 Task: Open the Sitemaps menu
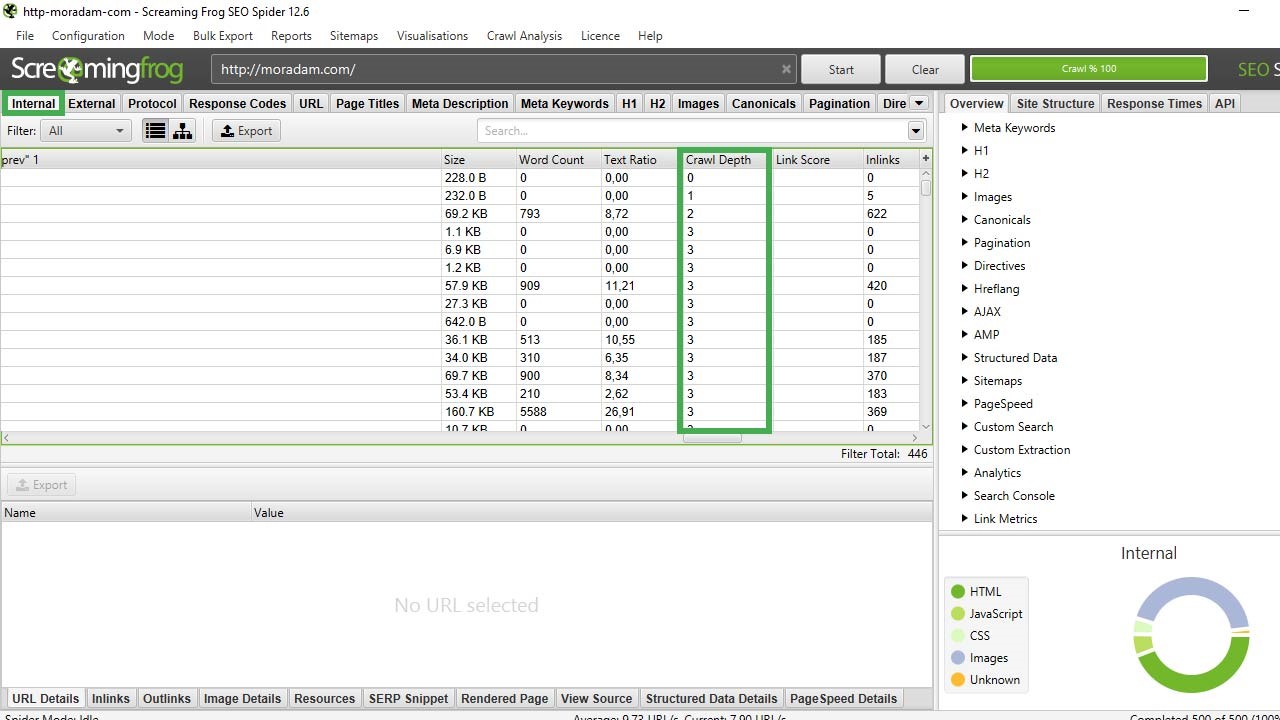[x=354, y=36]
